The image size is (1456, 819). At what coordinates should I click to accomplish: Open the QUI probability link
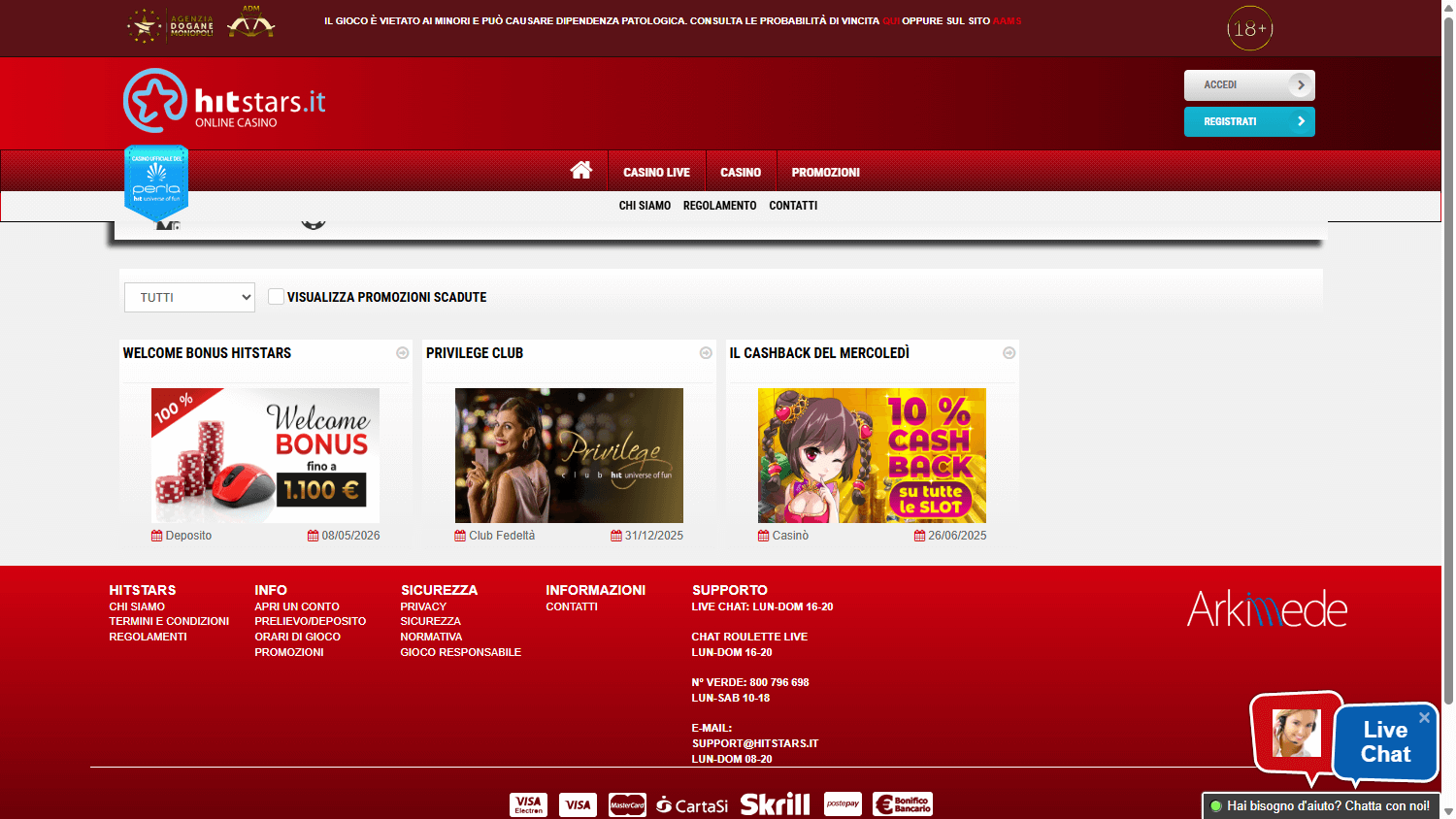[x=890, y=20]
